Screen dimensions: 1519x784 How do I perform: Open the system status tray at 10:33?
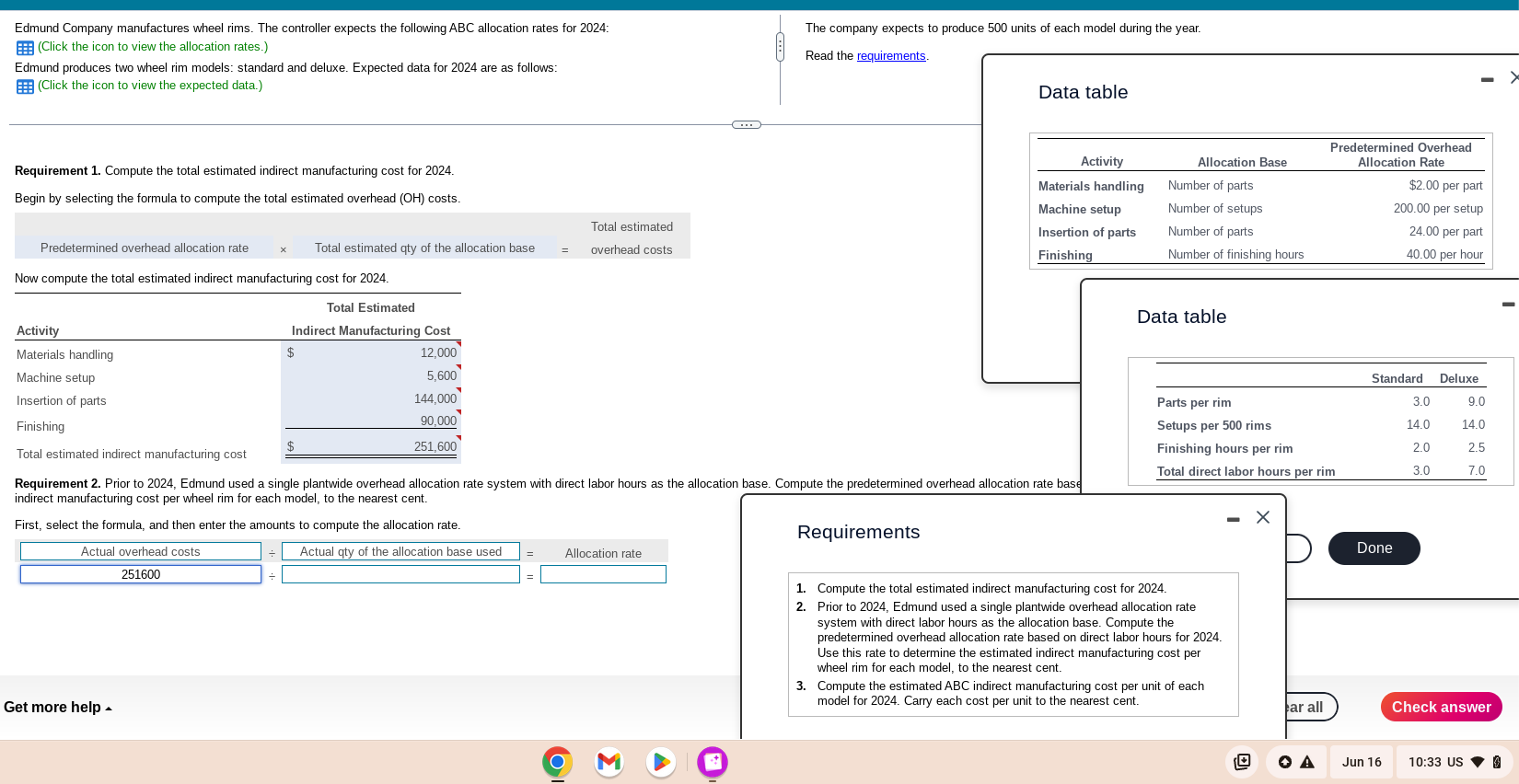pyautogui.click(x=1455, y=762)
